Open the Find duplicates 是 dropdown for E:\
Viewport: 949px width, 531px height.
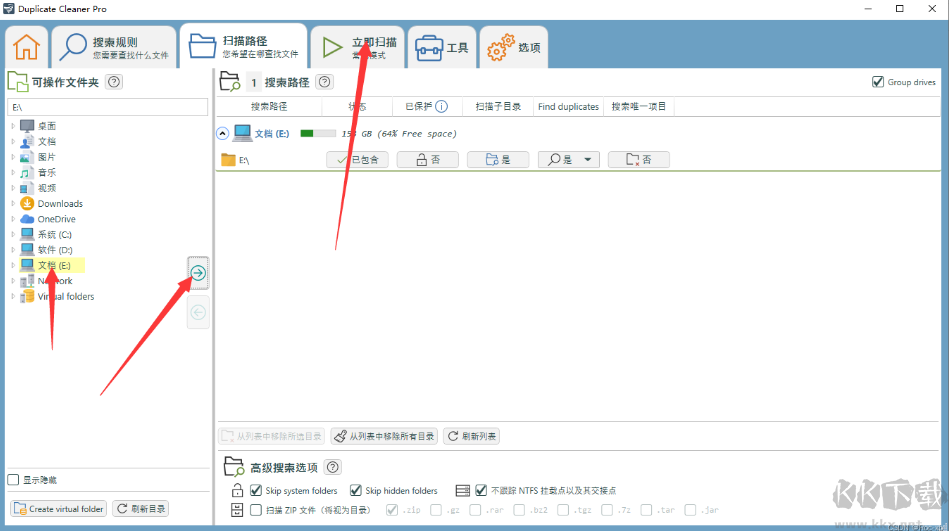(587, 160)
